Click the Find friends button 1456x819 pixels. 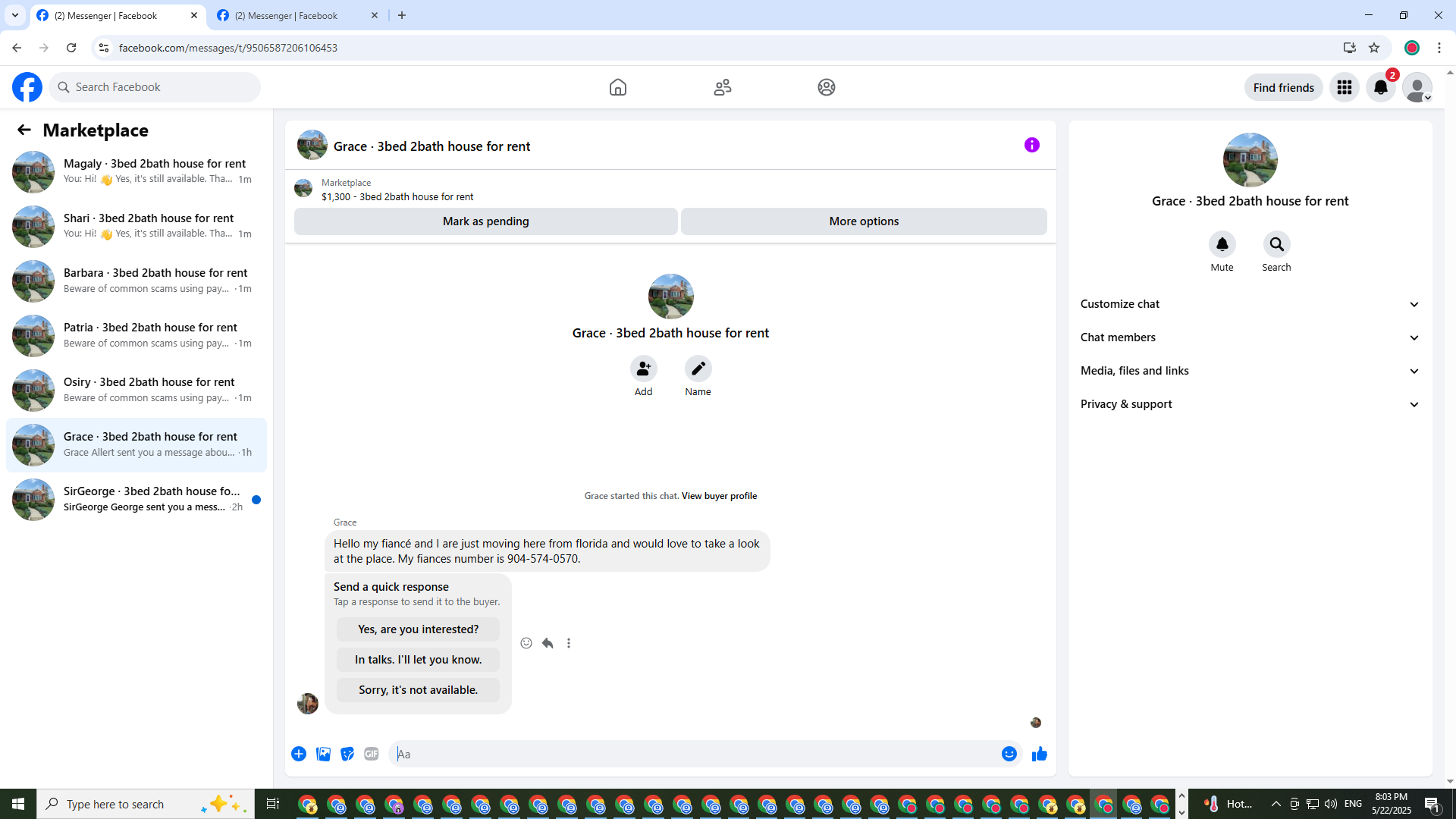1284,87
